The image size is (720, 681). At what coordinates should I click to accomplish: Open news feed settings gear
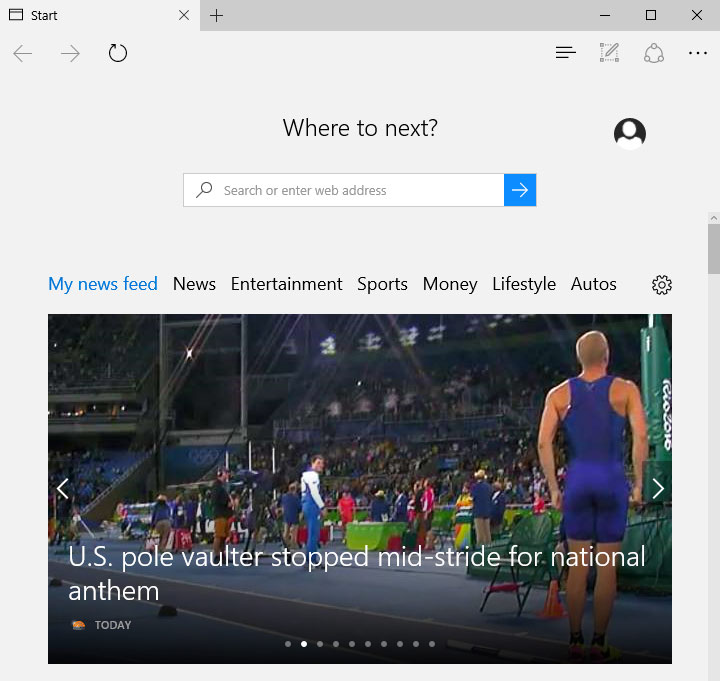pyautogui.click(x=661, y=285)
